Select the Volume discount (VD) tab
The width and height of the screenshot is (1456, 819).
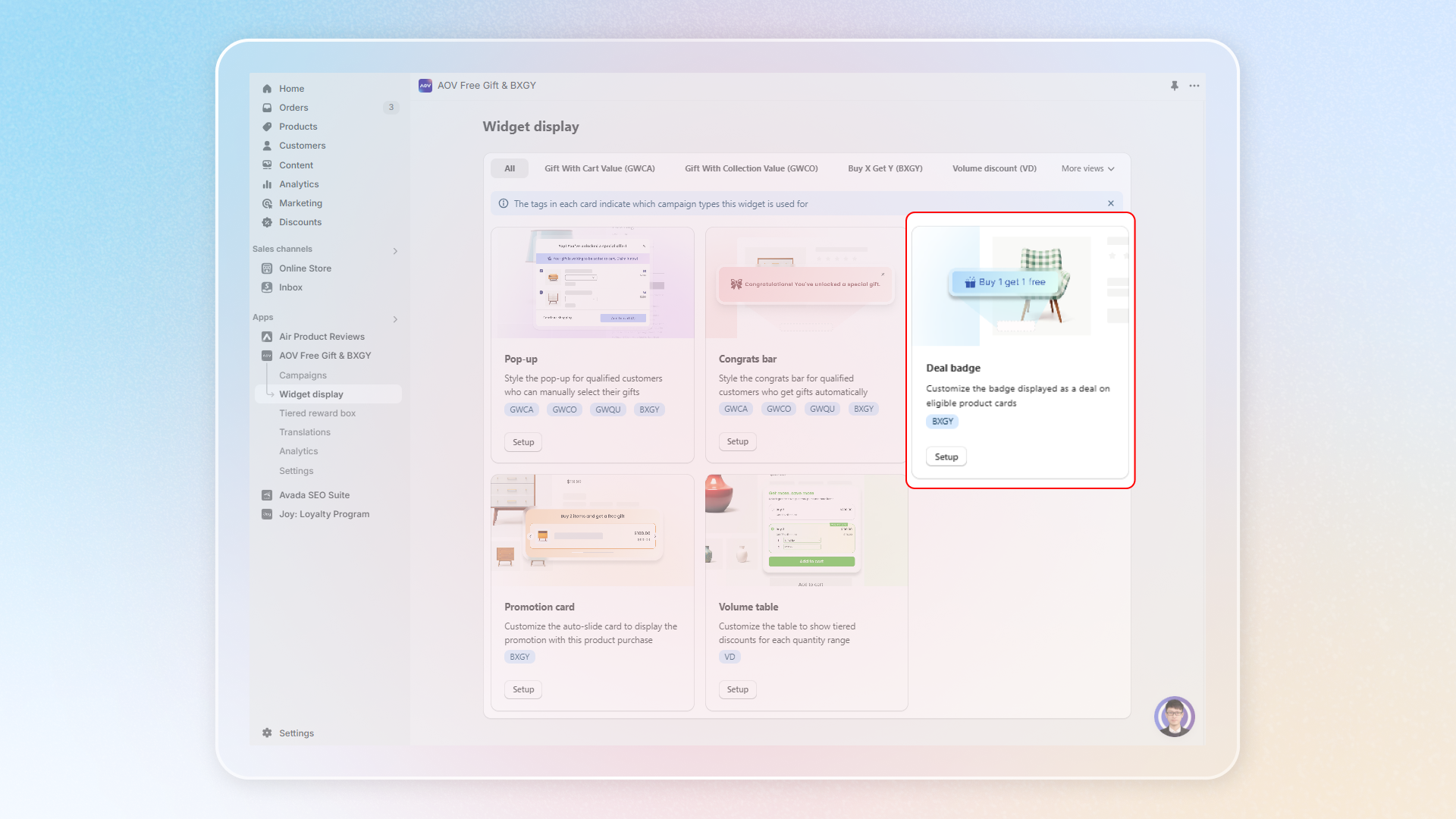pos(994,168)
